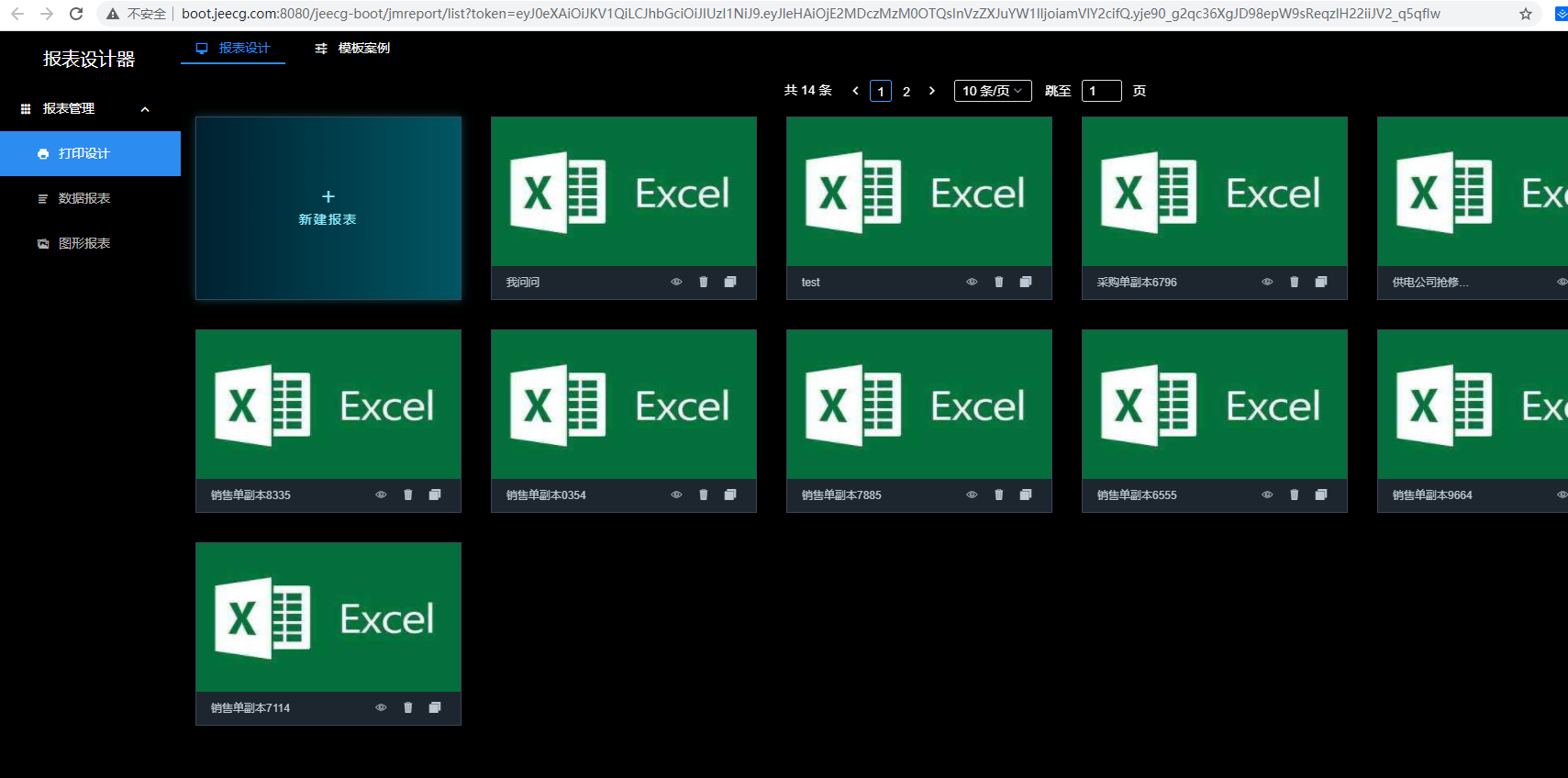Preview 销售单副本0354 via eye icon
Image resolution: width=1568 pixels, height=778 pixels.
point(676,495)
